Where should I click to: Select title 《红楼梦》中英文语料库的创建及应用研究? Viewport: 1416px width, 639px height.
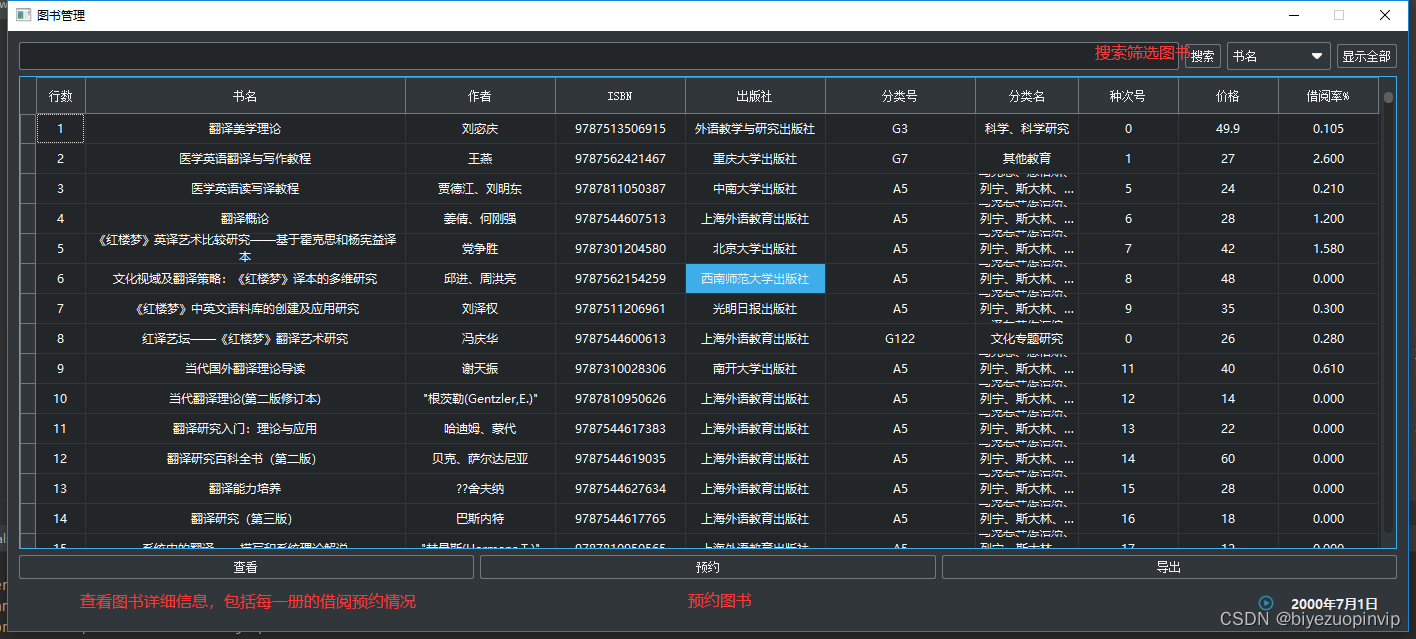[245, 309]
